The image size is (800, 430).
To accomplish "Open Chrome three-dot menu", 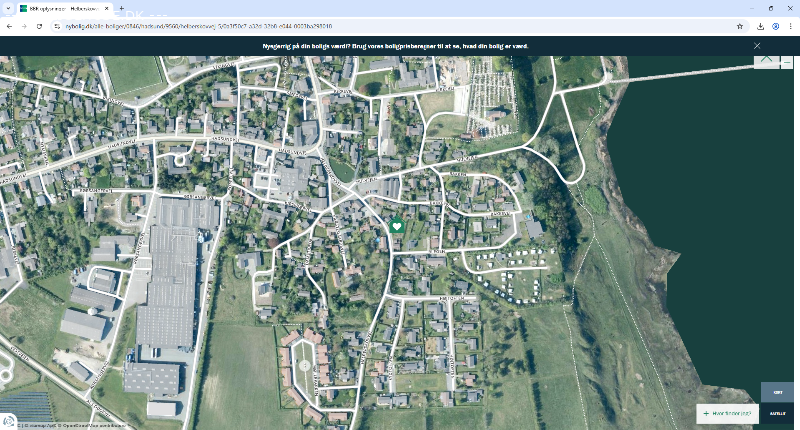I will (x=790, y=26).
